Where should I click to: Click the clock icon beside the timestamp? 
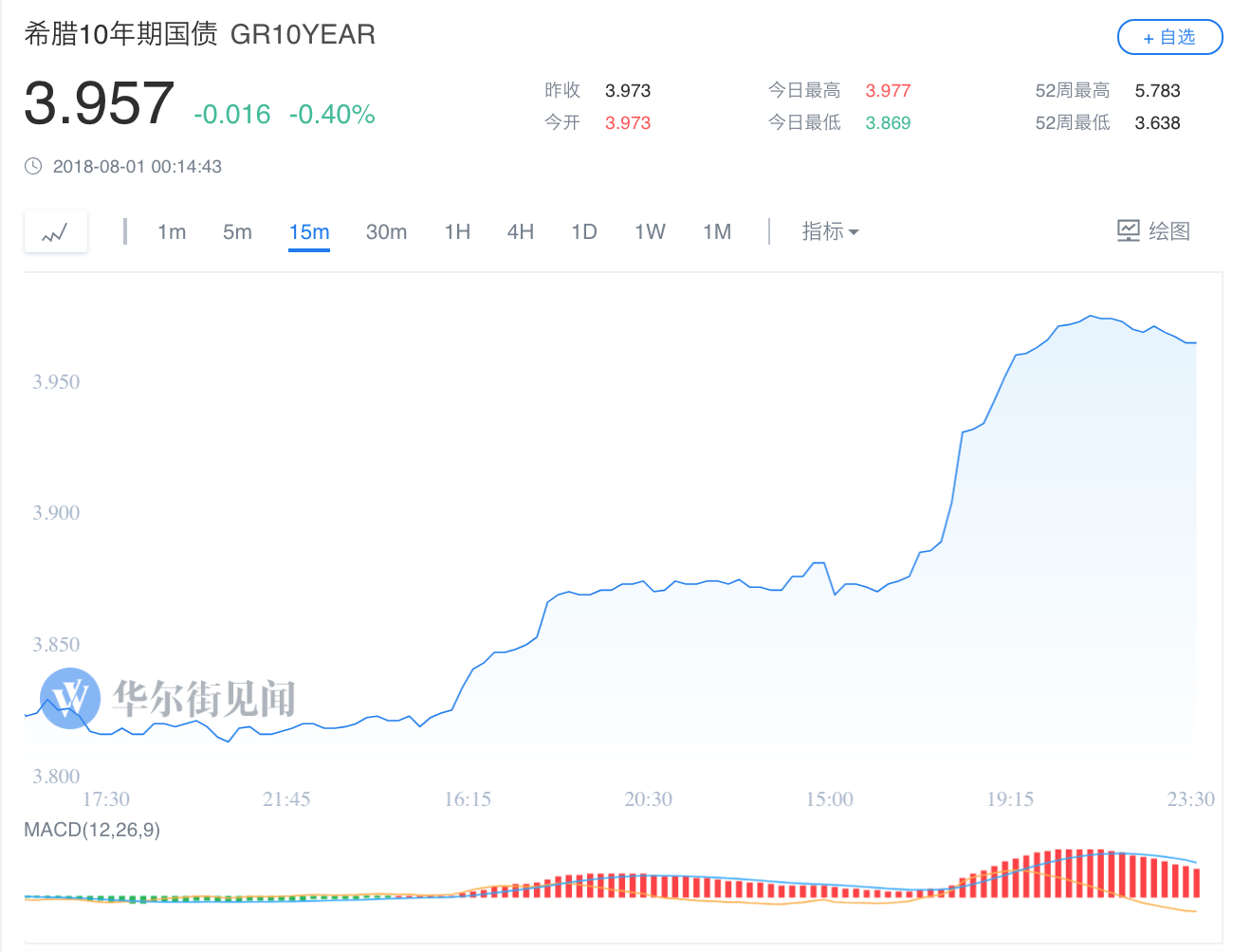coord(33,166)
